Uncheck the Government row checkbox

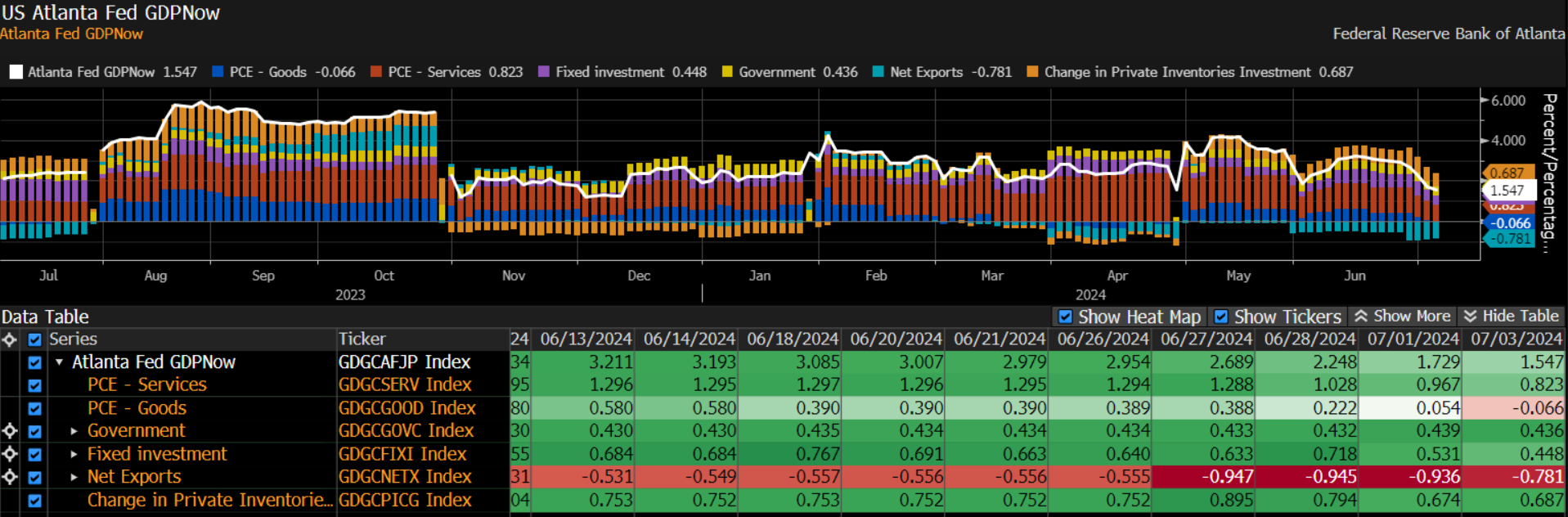[x=34, y=431]
